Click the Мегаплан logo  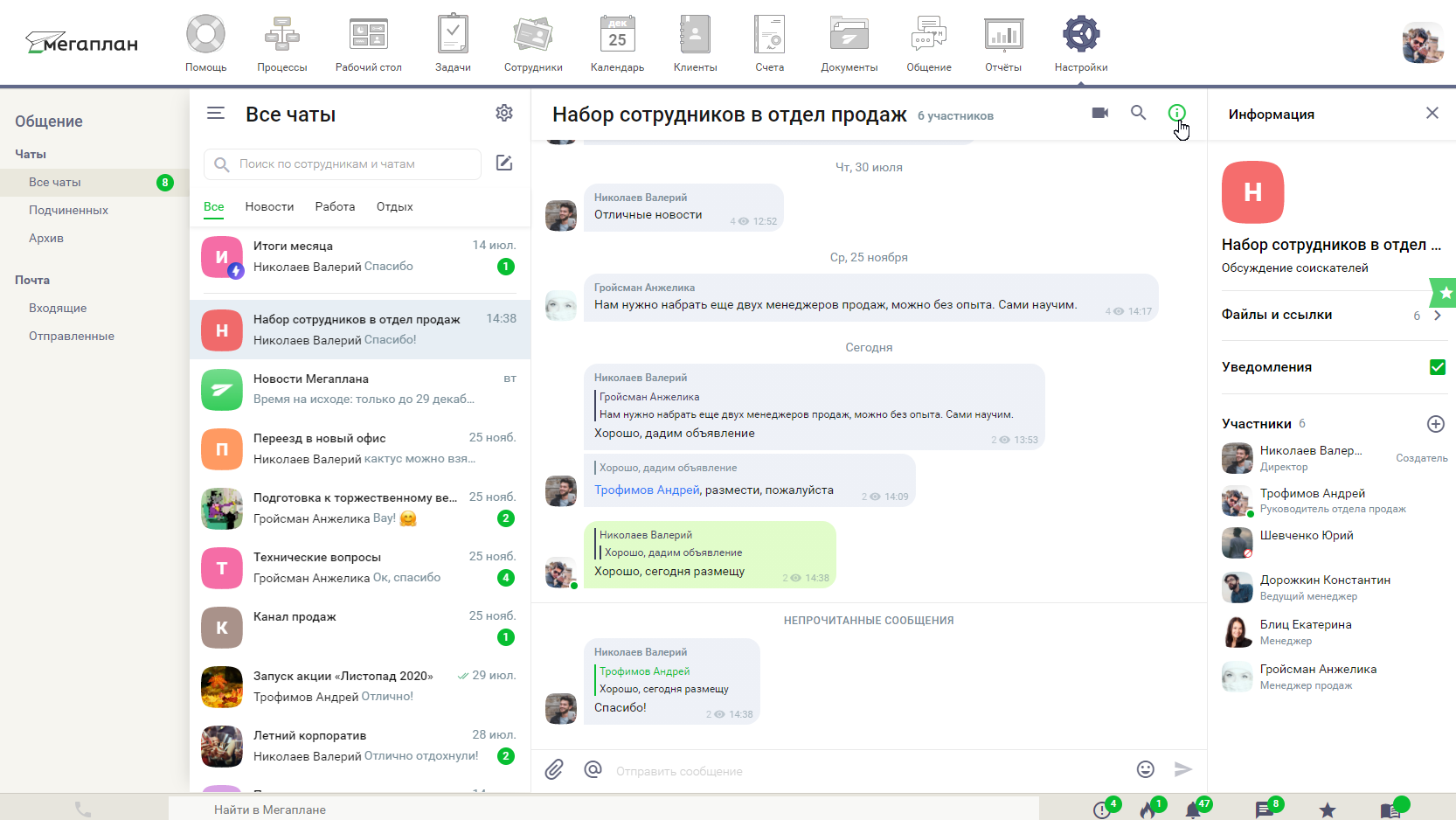tap(82, 43)
